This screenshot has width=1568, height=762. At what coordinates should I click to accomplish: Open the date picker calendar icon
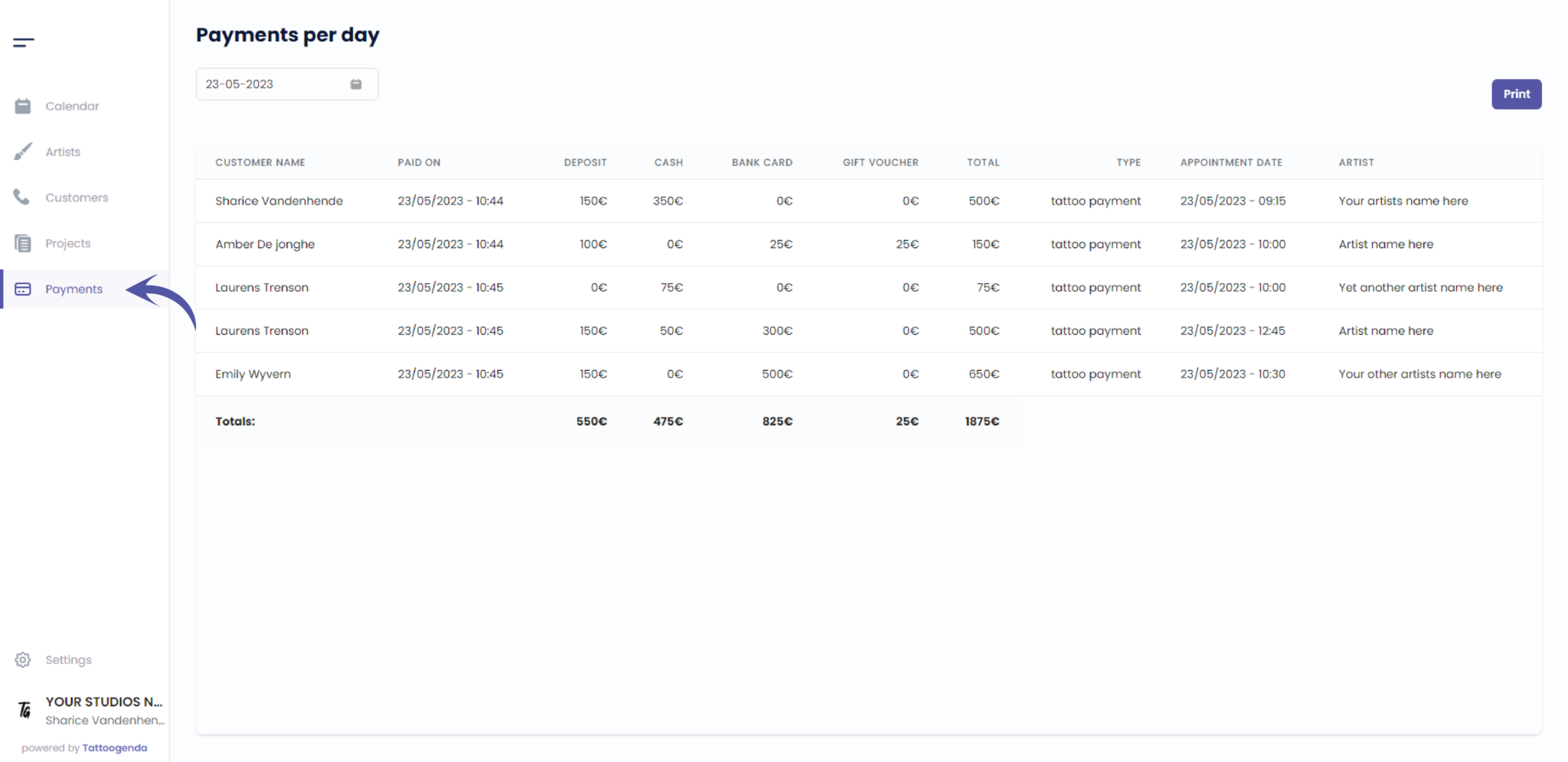click(x=356, y=84)
